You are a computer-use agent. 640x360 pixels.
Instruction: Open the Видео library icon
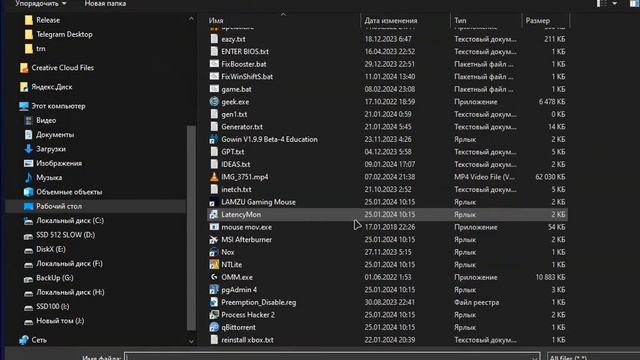[29, 120]
